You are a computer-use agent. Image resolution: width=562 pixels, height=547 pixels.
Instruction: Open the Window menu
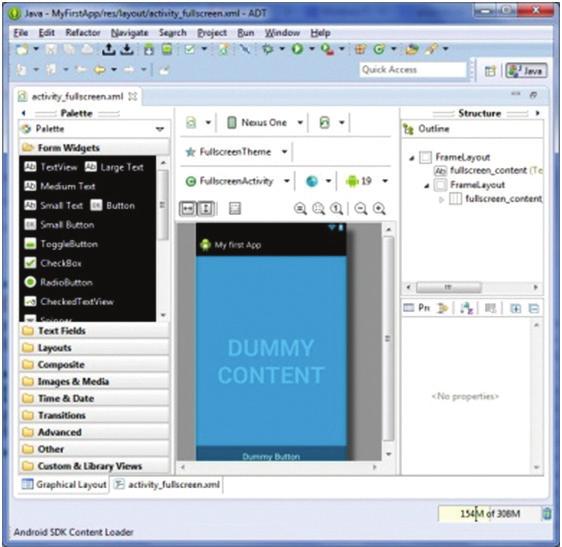(282, 33)
